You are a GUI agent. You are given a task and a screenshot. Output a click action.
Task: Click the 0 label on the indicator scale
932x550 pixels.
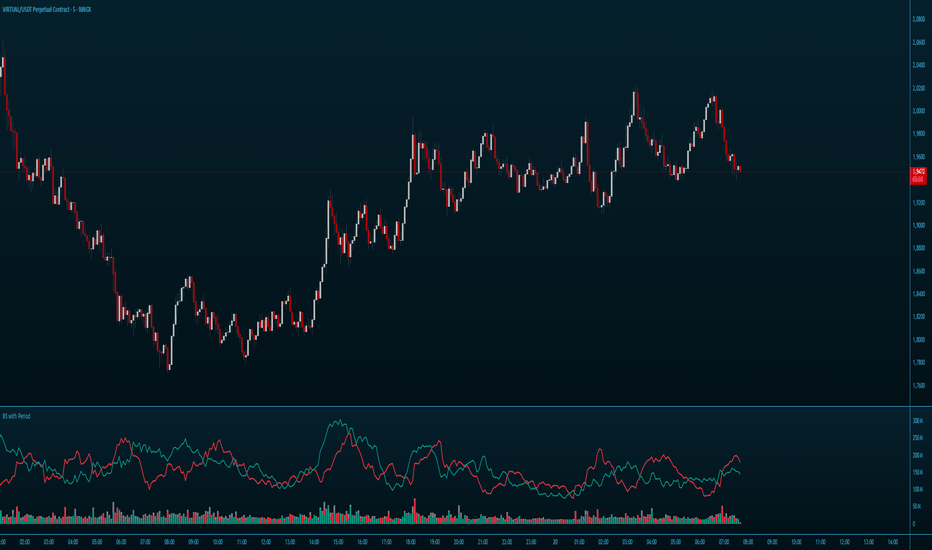click(x=914, y=524)
